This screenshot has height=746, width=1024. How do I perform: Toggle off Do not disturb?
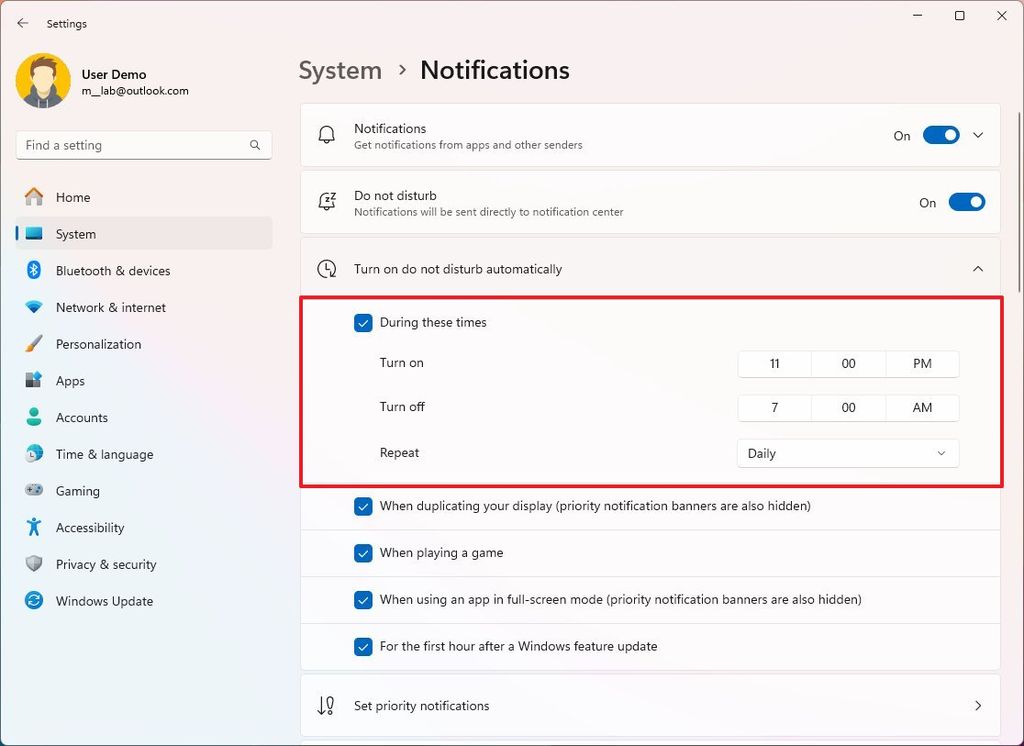pos(966,201)
